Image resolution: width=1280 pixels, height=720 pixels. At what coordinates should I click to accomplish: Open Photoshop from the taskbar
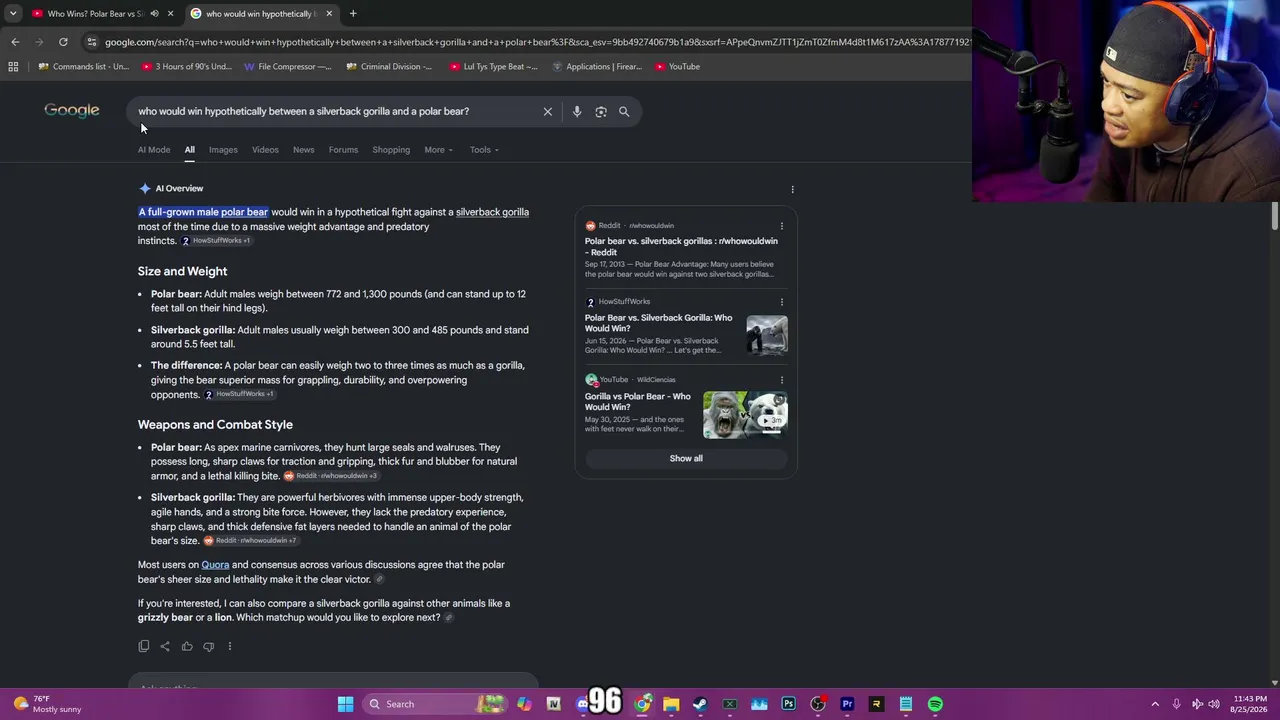789,704
